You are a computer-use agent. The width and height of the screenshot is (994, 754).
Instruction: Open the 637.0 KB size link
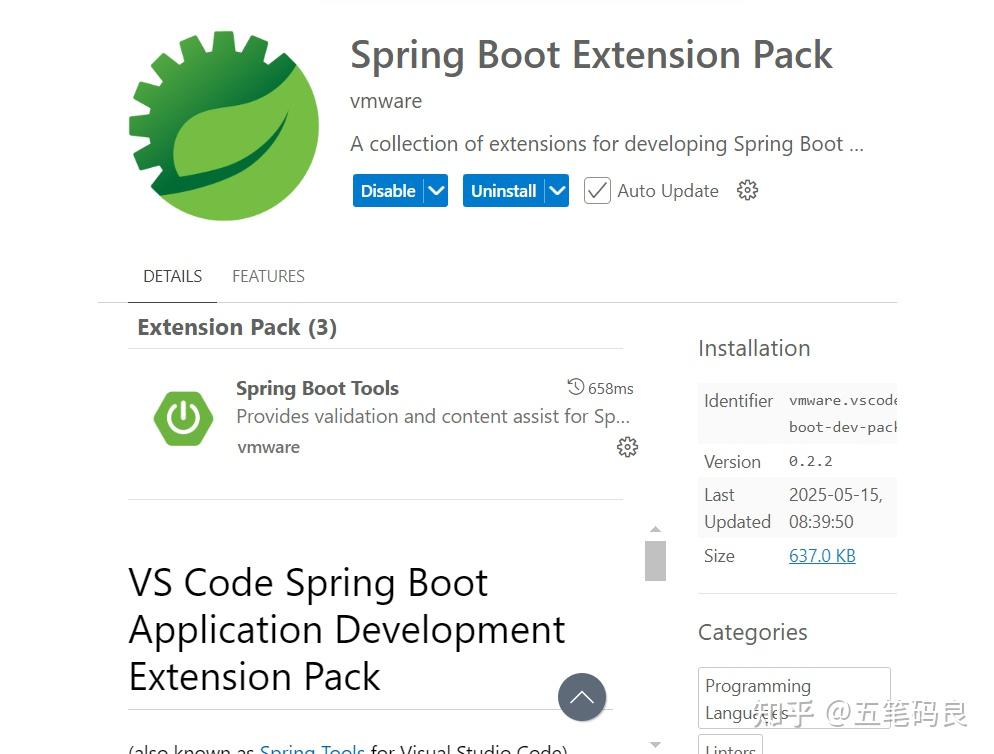[x=822, y=556]
